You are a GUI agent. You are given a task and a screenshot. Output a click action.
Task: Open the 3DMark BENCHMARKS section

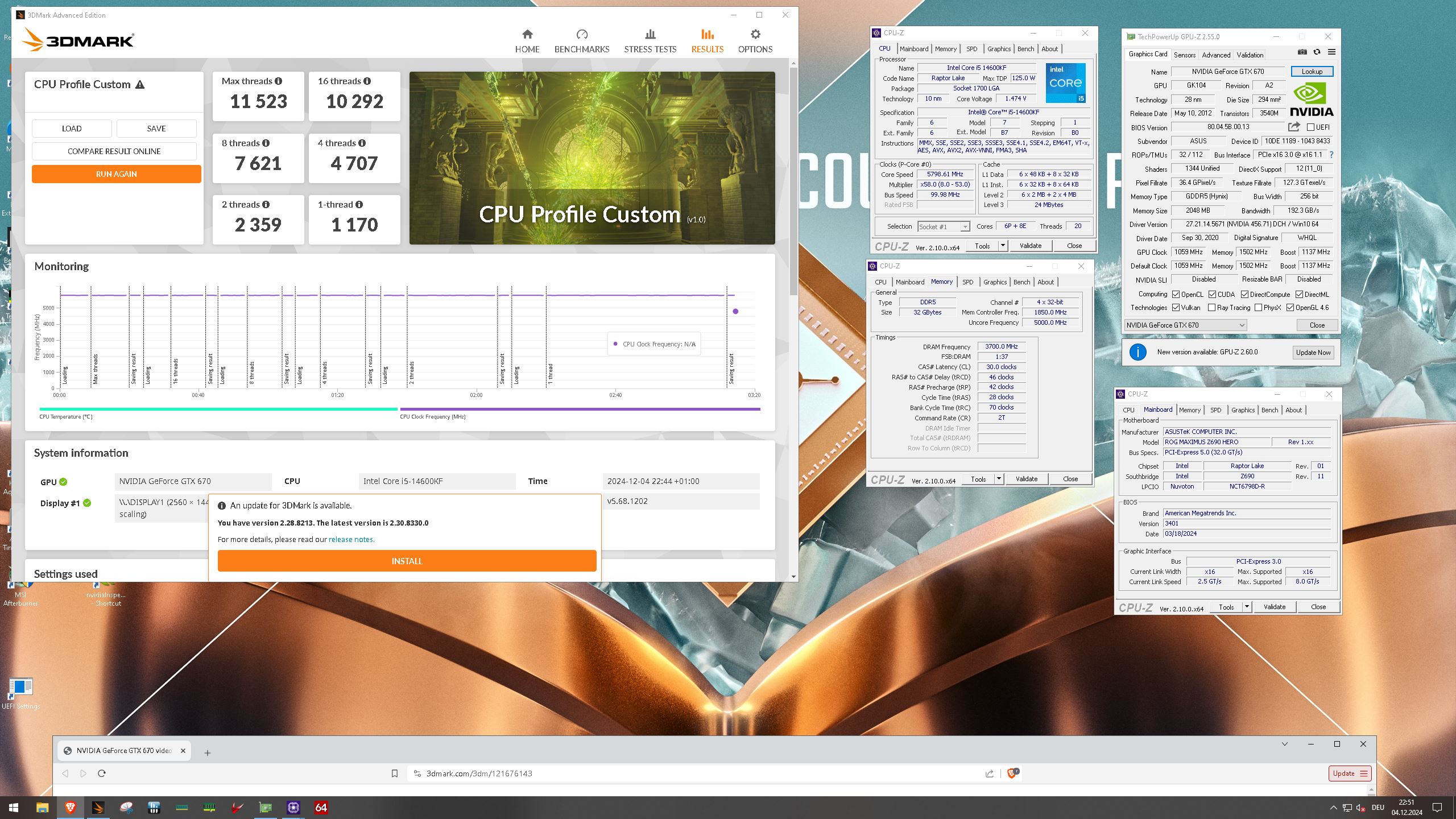click(x=582, y=42)
